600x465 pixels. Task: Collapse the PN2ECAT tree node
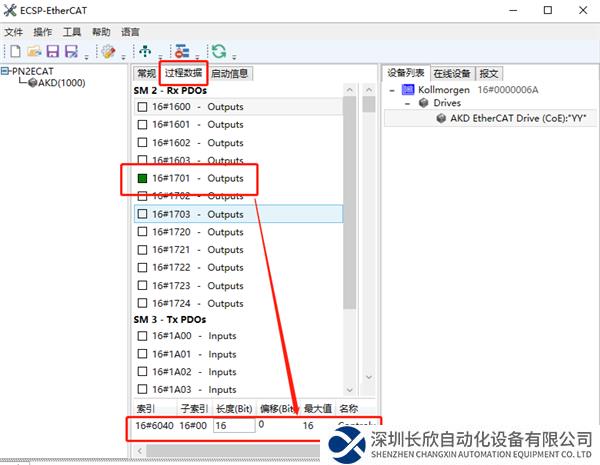[6, 72]
